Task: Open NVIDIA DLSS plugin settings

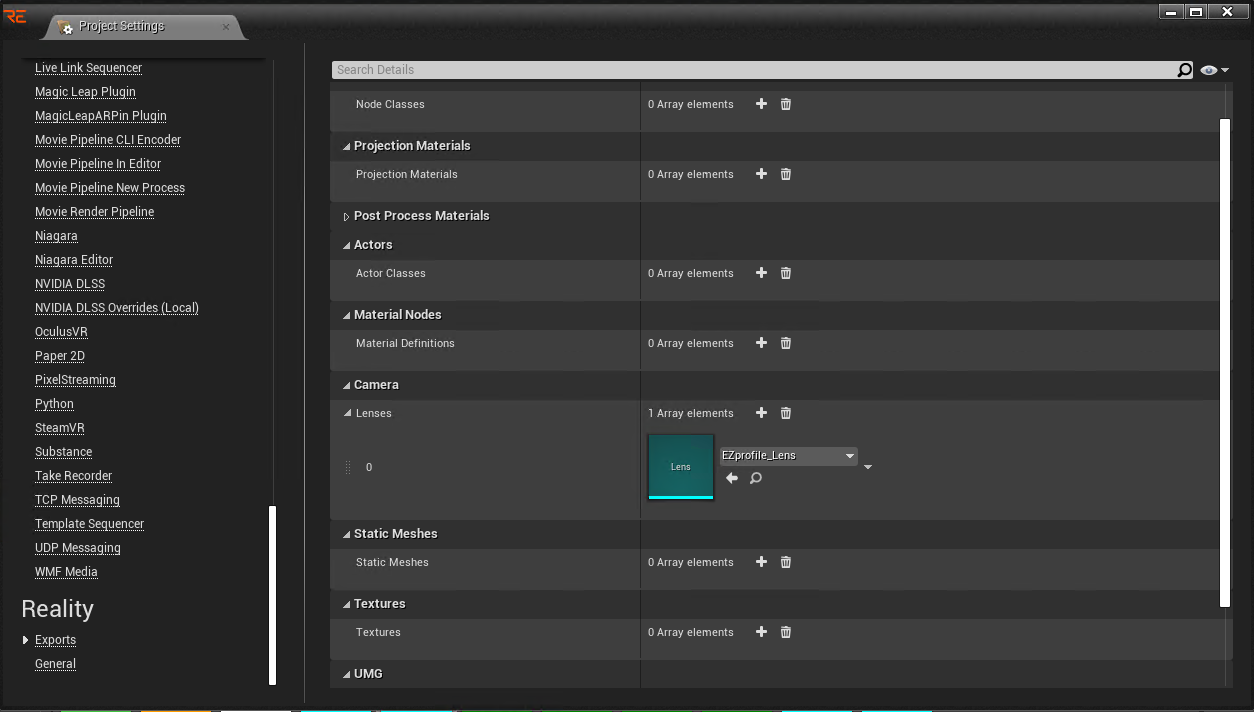Action: click(70, 284)
